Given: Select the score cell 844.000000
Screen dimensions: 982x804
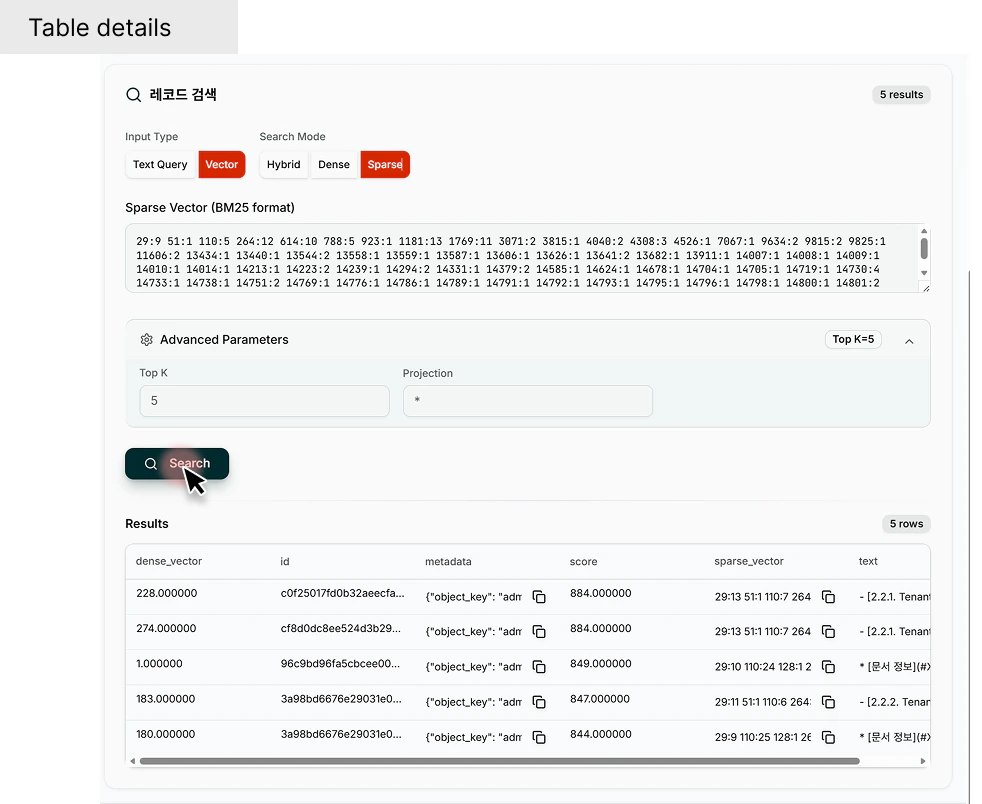Looking at the screenshot, I should pyautogui.click(x=601, y=734).
